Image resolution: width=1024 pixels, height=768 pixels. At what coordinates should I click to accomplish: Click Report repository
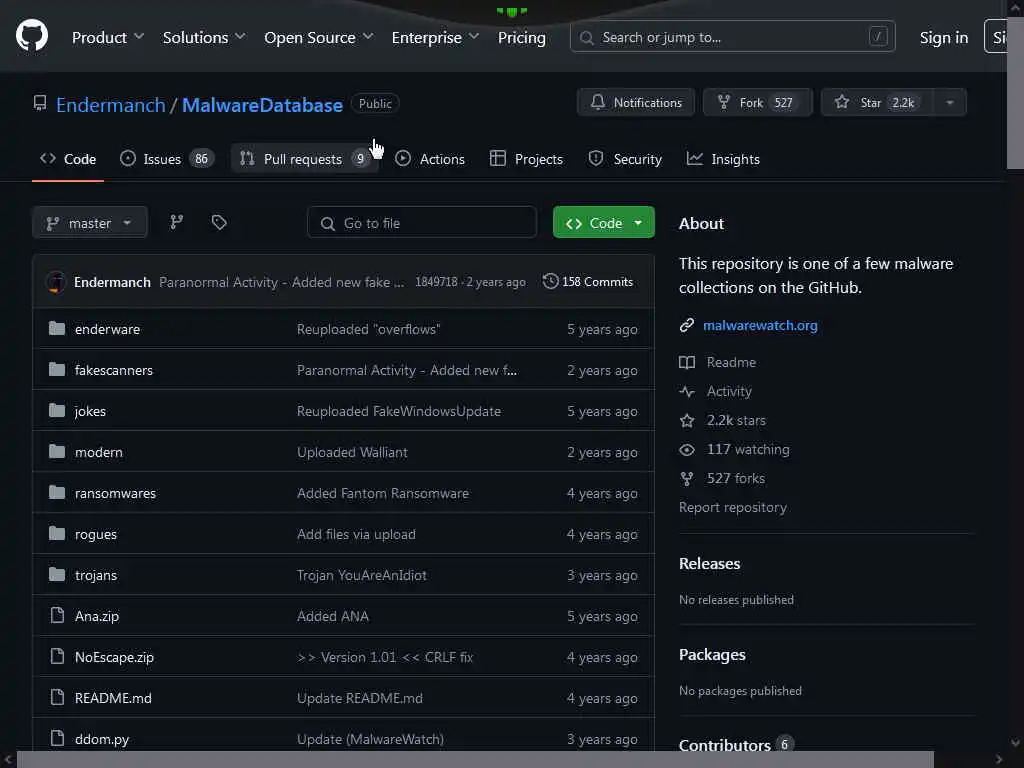(x=733, y=507)
